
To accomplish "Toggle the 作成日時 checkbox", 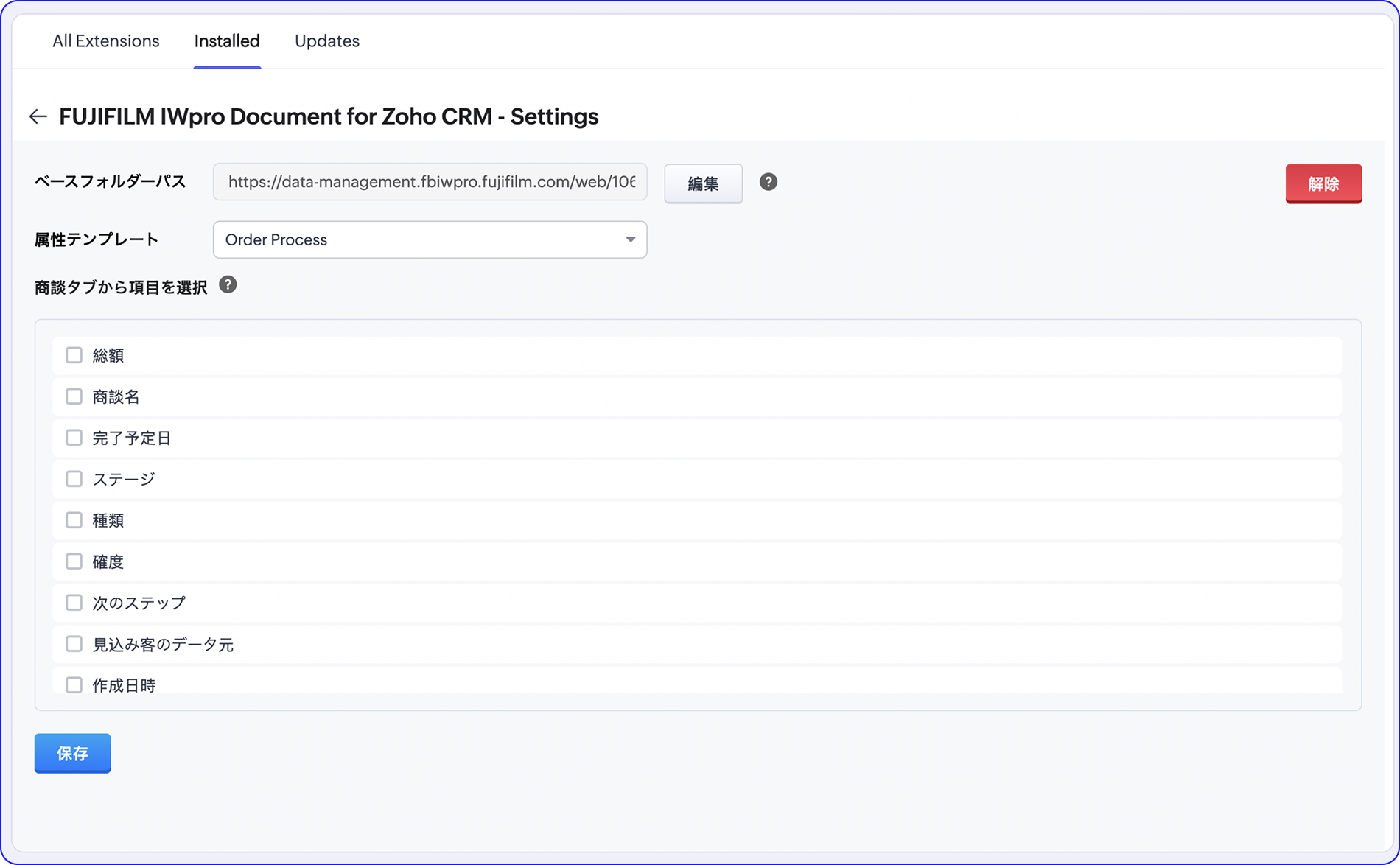I will (74, 685).
